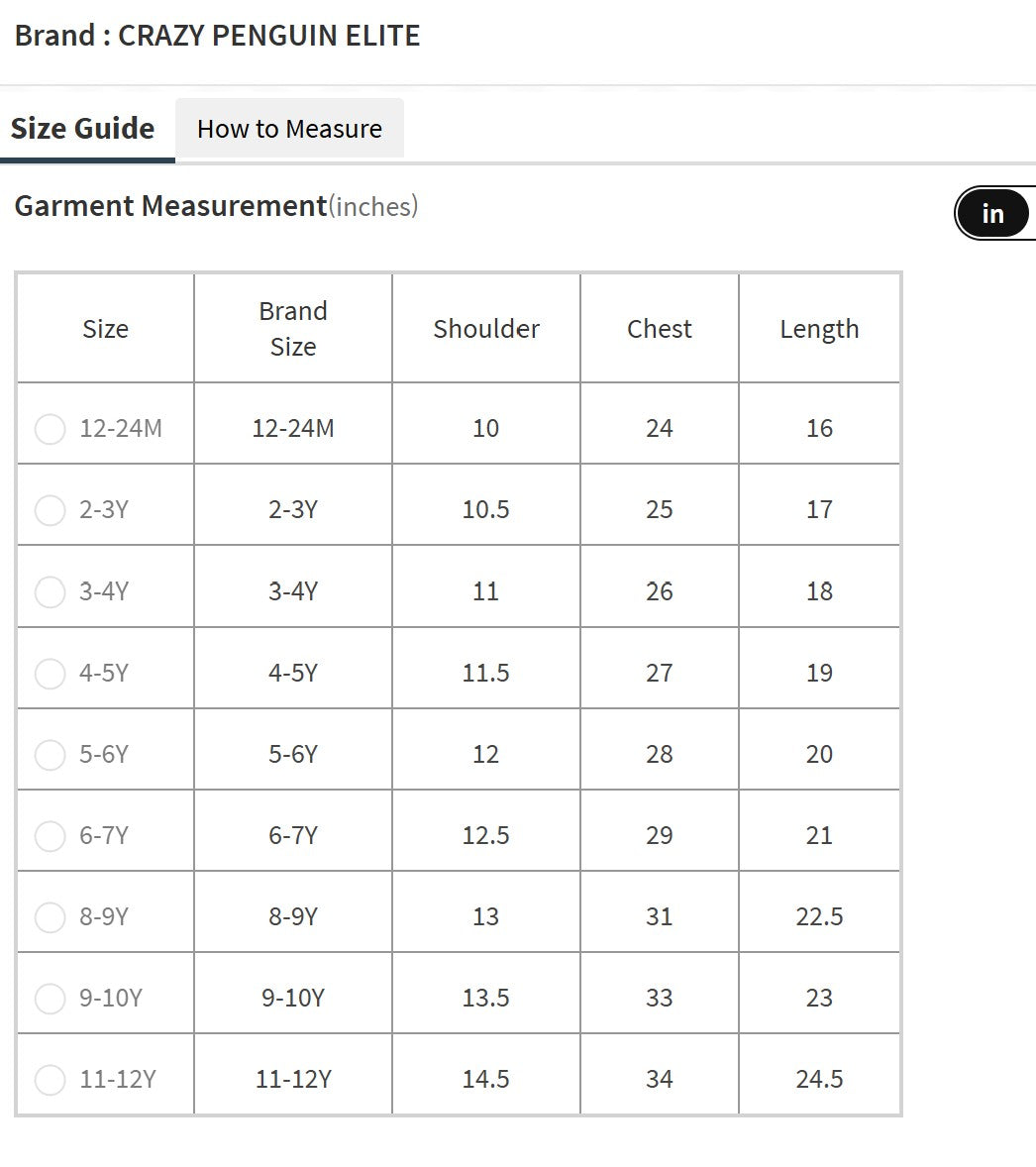Select the 12-24M size radio button
The image size is (1036, 1167).
50,429
